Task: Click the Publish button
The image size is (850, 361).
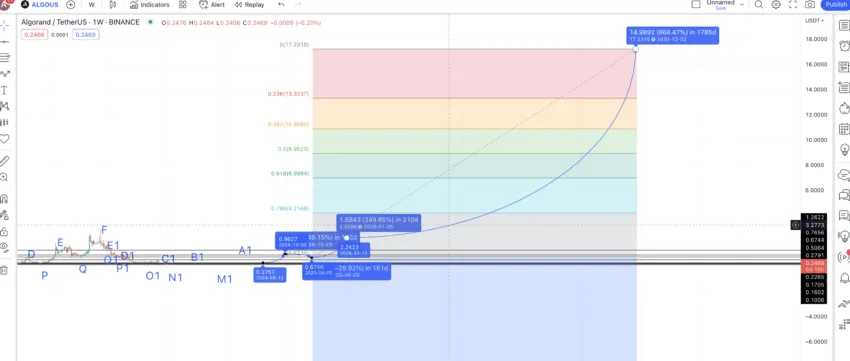Action: [835, 4]
